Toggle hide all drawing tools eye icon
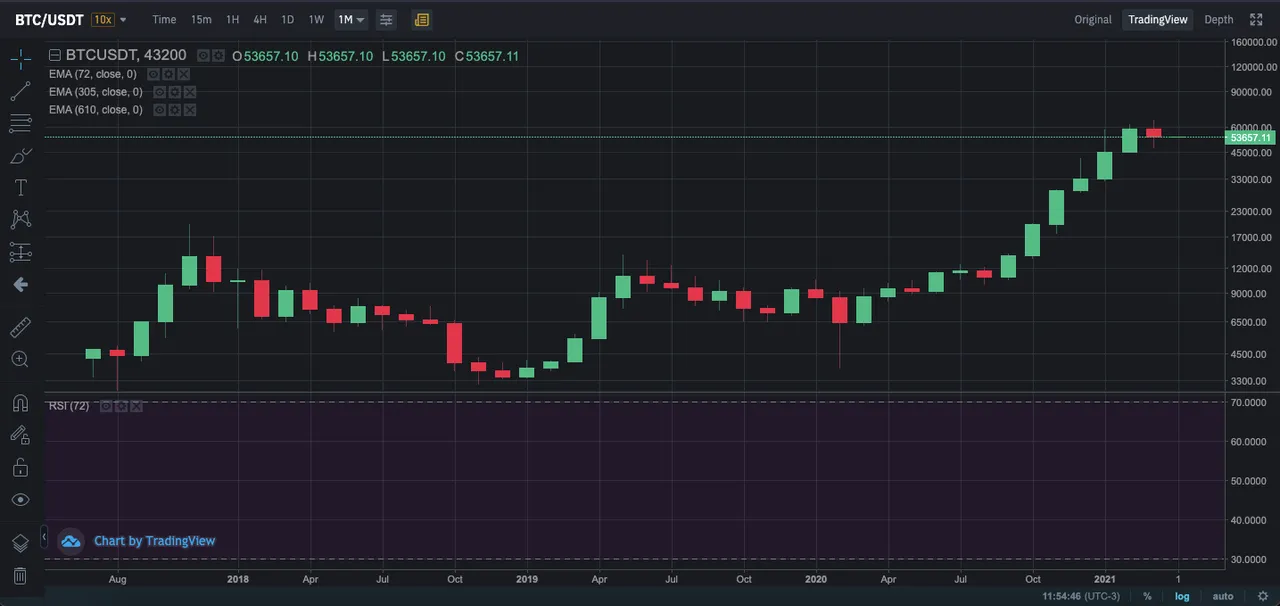 coord(20,500)
